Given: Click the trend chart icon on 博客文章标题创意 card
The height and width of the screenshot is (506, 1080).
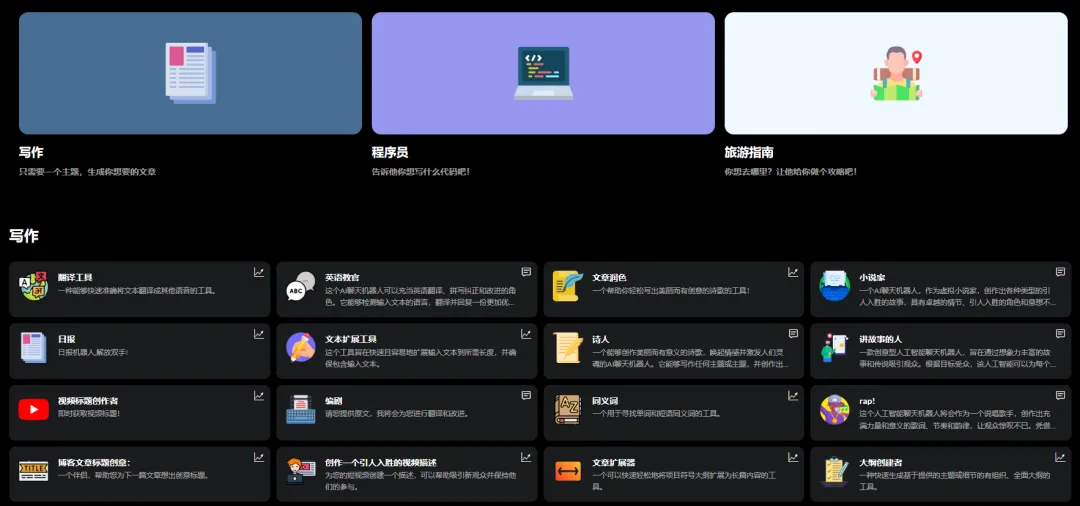Looking at the screenshot, I should [x=259, y=457].
